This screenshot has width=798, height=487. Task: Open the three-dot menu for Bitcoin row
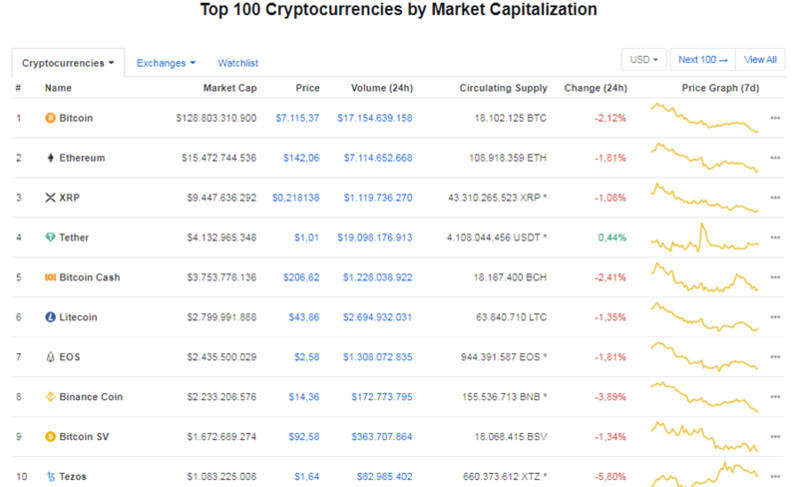click(x=775, y=118)
